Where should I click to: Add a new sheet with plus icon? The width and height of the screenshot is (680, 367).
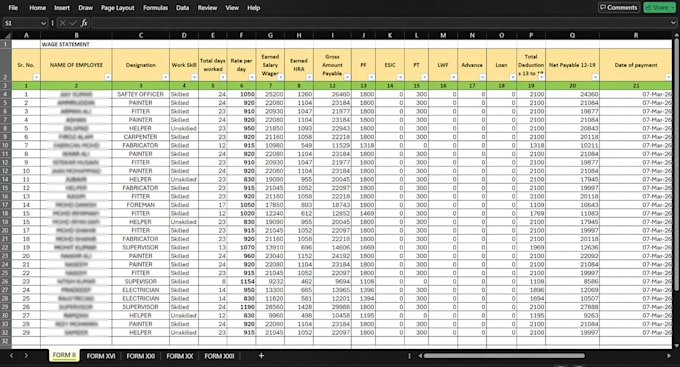point(261,356)
